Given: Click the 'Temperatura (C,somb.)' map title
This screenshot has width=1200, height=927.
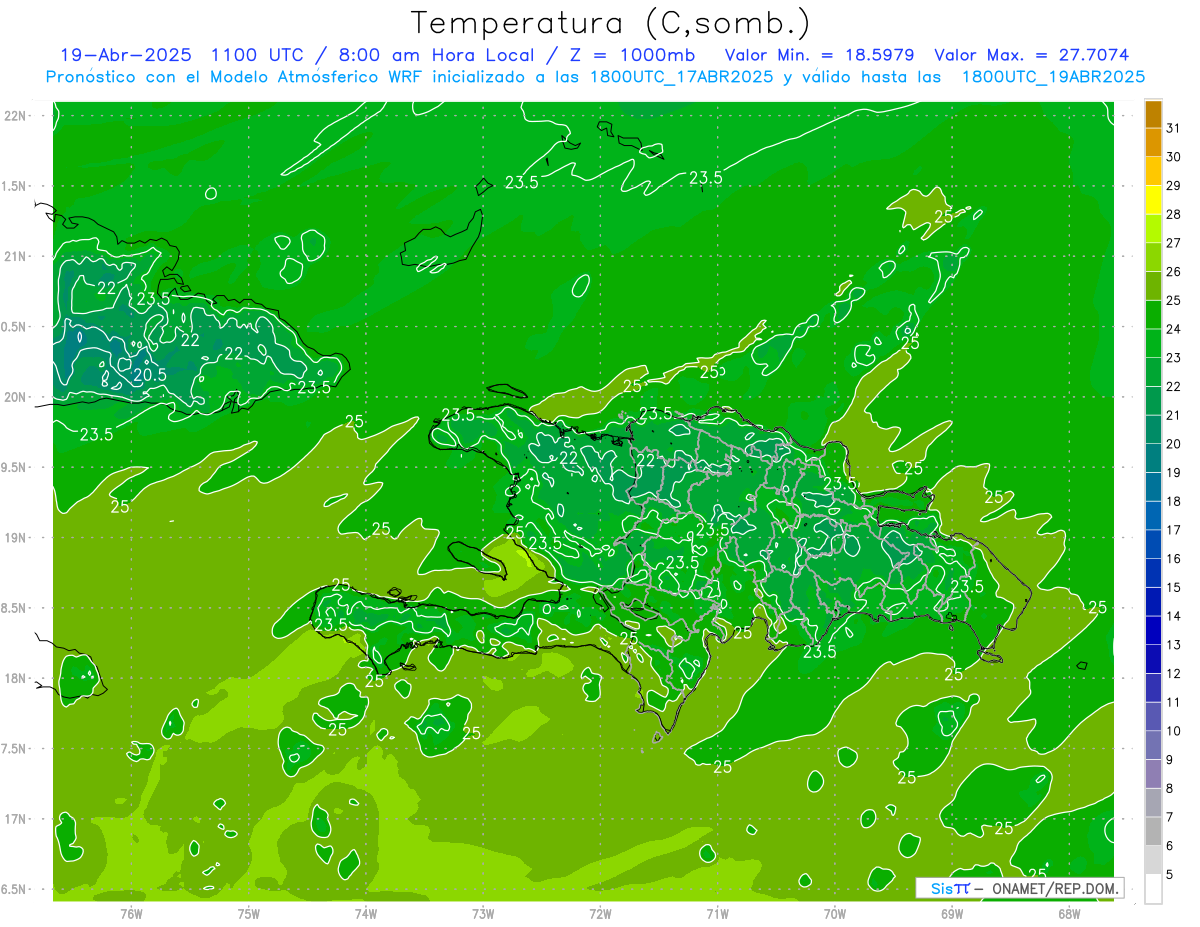Looking at the screenshot, I should [x=610, y=23].
